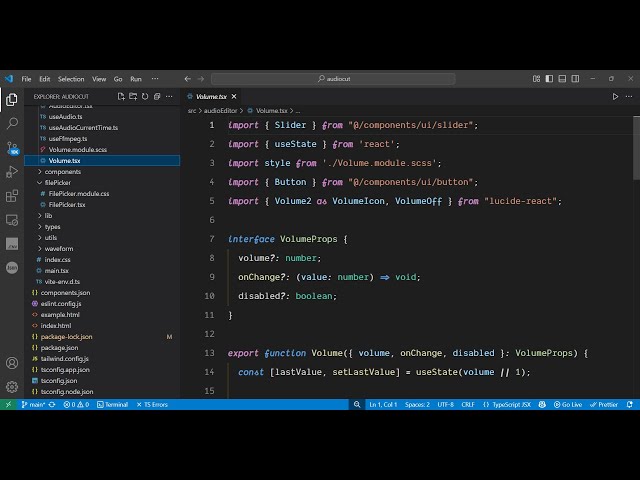
Task: Click the zoom magnifier in status bar
Action: coord(357,404)
